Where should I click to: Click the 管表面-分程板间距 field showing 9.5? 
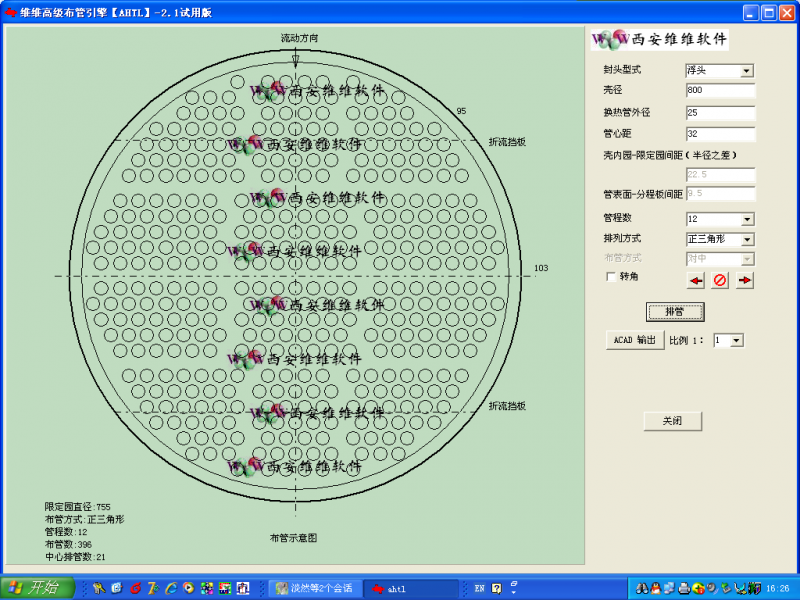click(720, 193)
